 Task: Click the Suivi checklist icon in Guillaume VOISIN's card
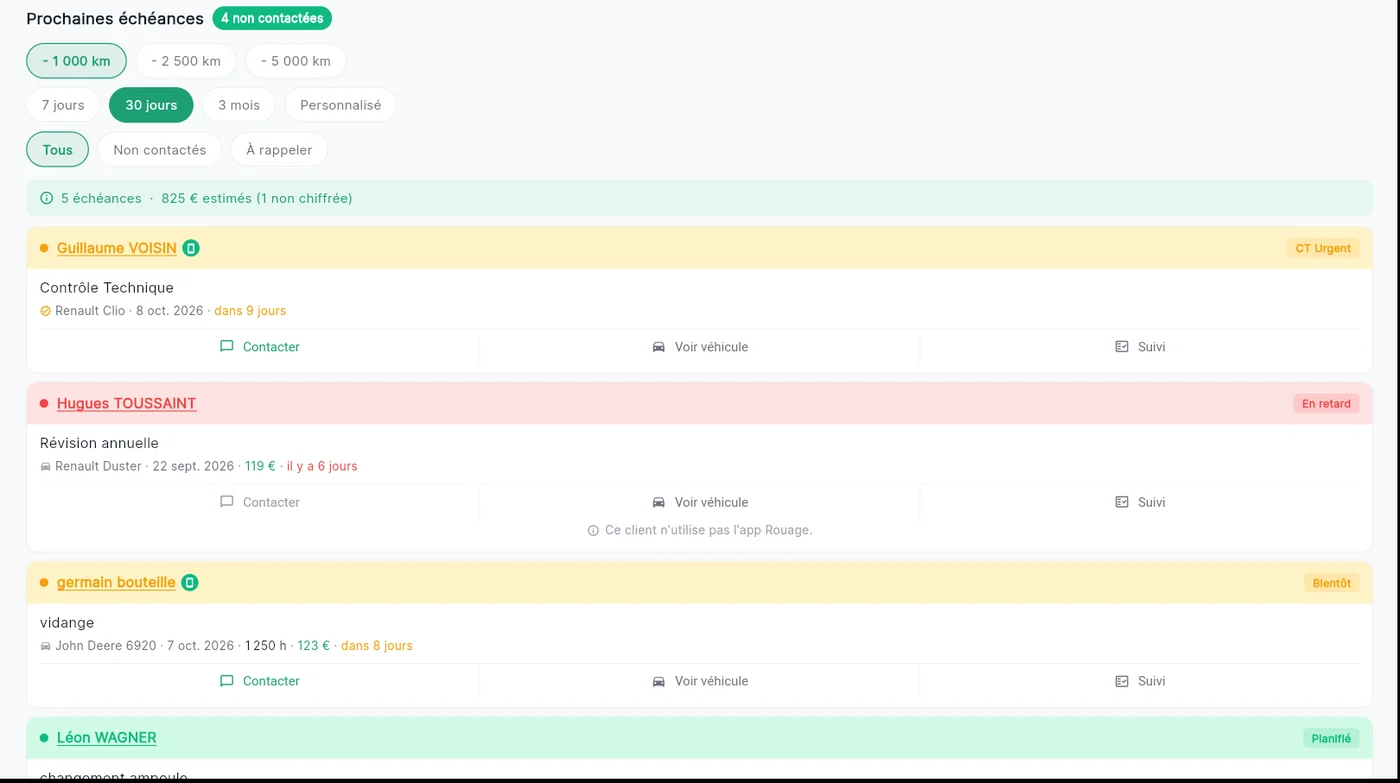[x=1122, y=347]
